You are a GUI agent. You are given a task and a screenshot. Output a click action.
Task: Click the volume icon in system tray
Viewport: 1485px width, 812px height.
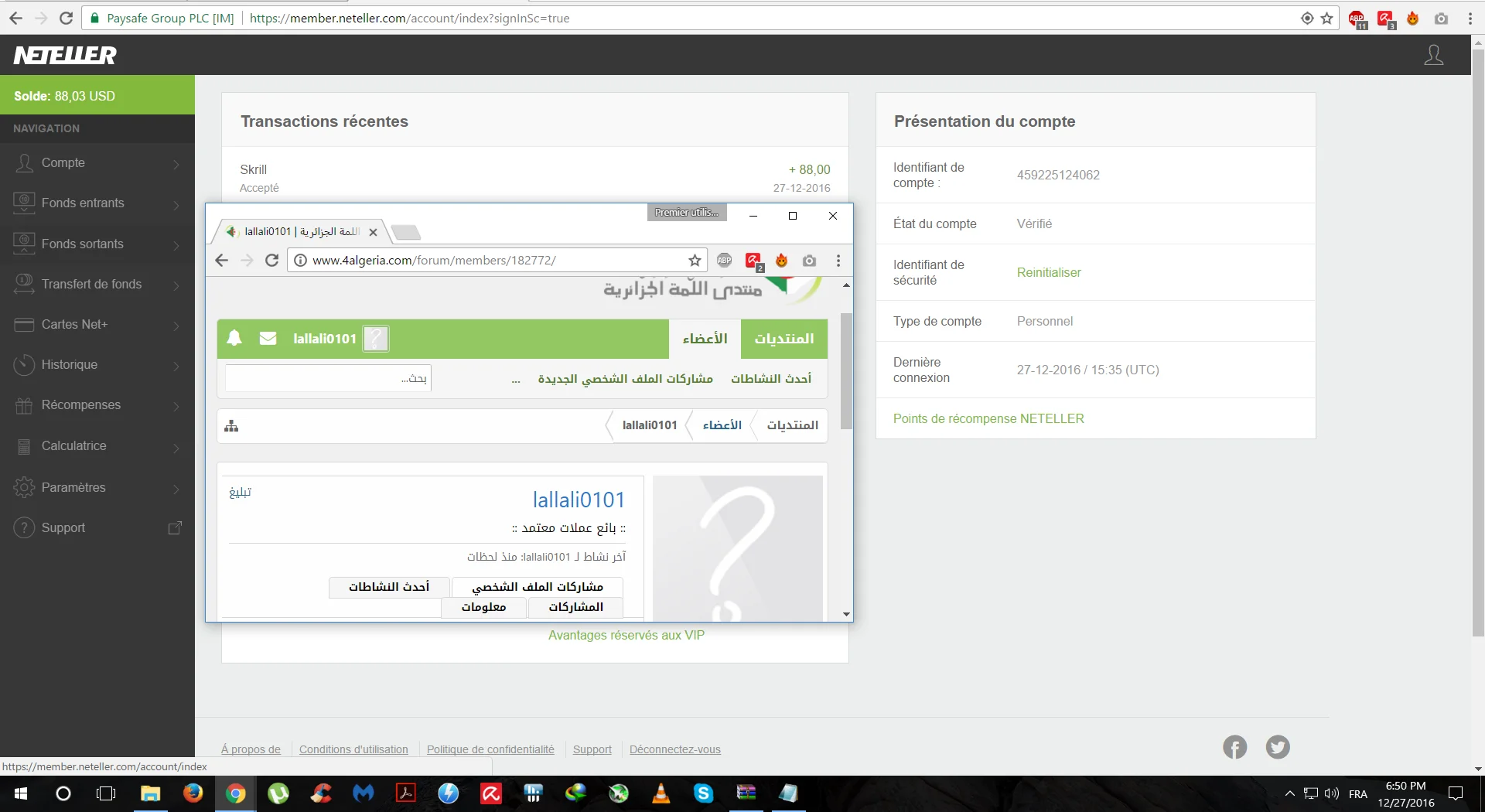click(x=1332, y=793)
